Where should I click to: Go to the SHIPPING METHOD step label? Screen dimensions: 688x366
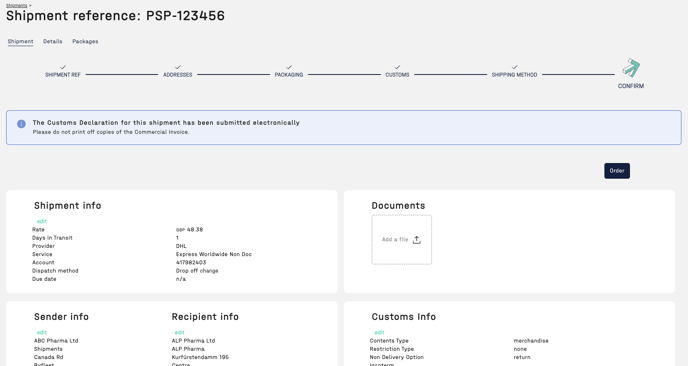[514, 75]
